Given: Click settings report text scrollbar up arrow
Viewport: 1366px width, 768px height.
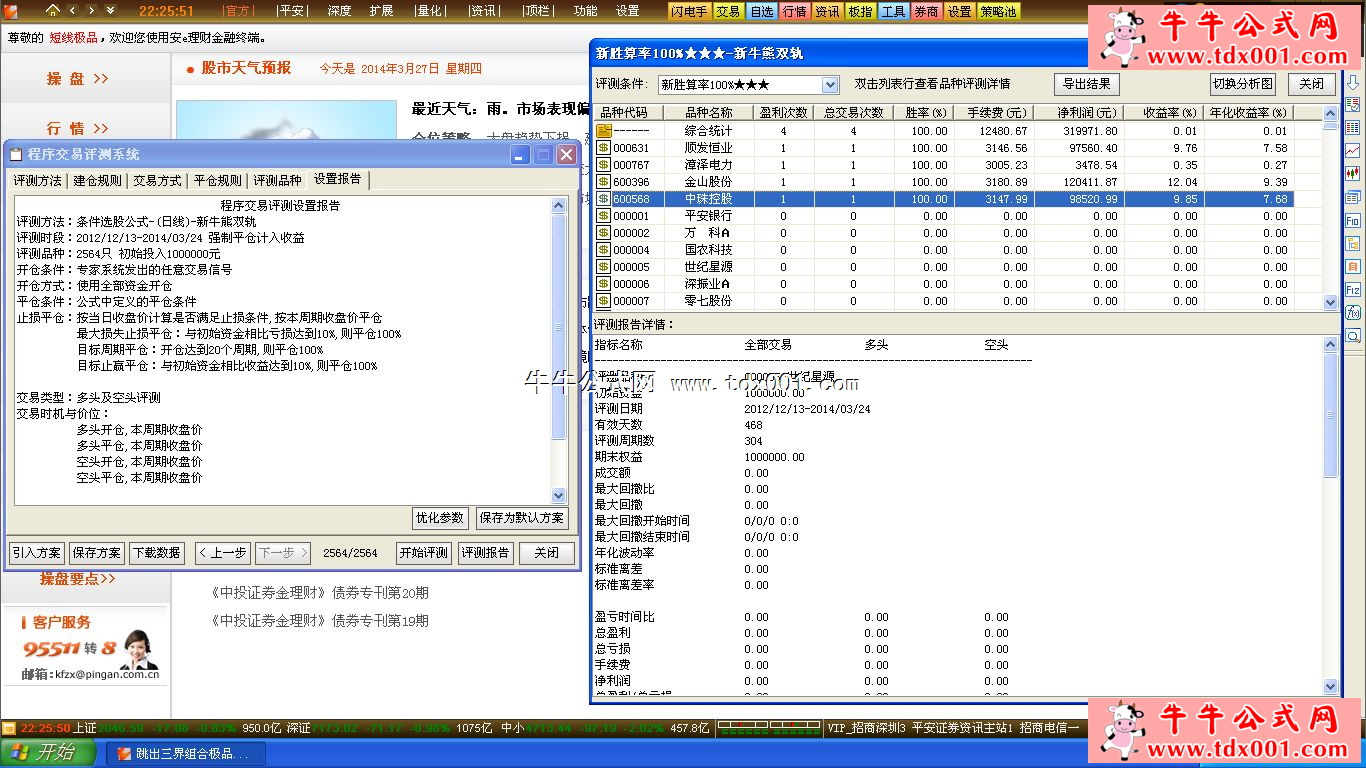Looking at the screenshot, I should point(559,205).
